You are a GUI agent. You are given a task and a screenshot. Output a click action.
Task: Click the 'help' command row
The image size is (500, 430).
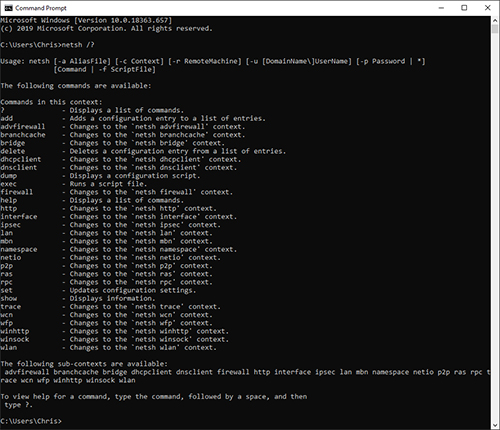(x=92, y=200)
